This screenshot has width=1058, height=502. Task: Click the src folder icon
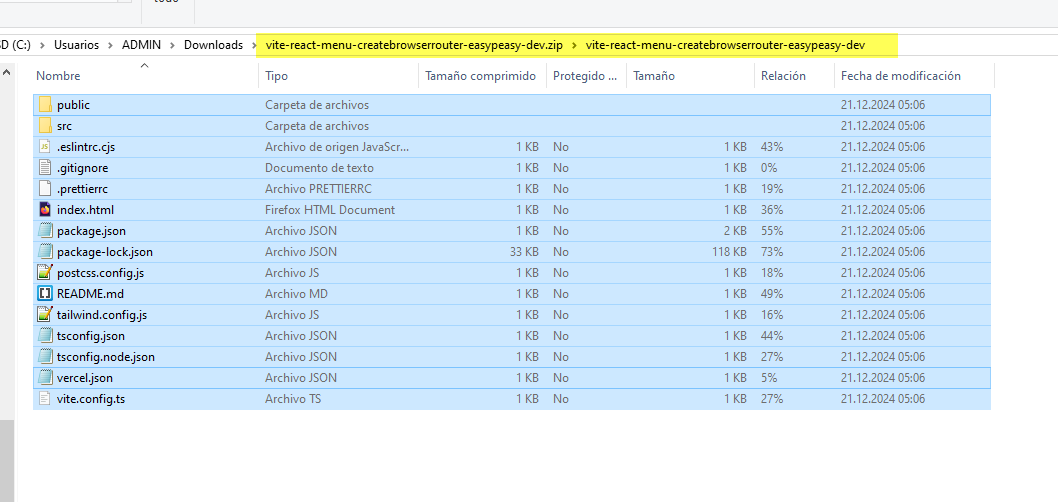[x=45, y=126]
